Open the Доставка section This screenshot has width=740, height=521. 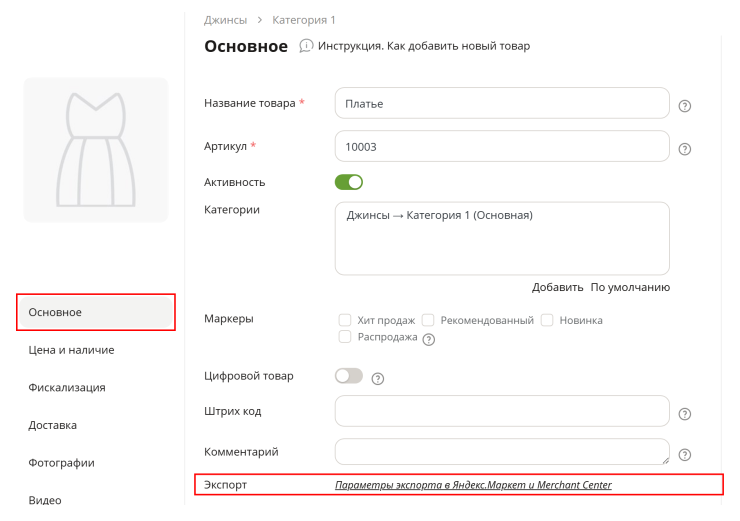[52, 425]
